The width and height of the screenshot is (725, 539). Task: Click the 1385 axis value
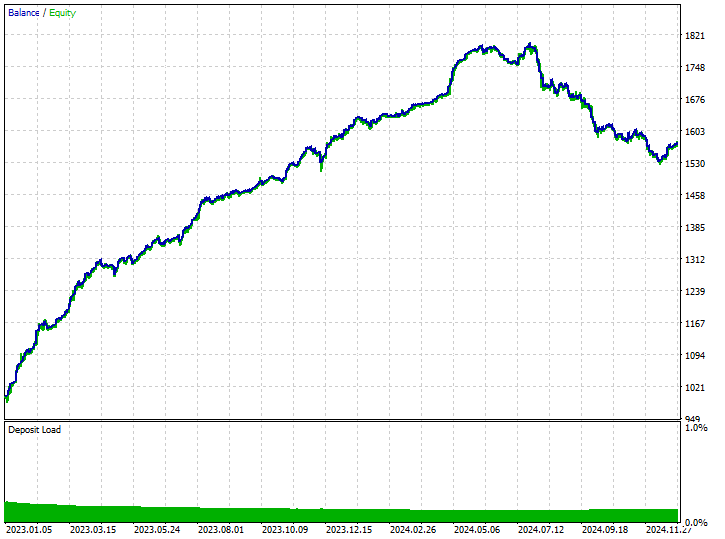(695, 227)
